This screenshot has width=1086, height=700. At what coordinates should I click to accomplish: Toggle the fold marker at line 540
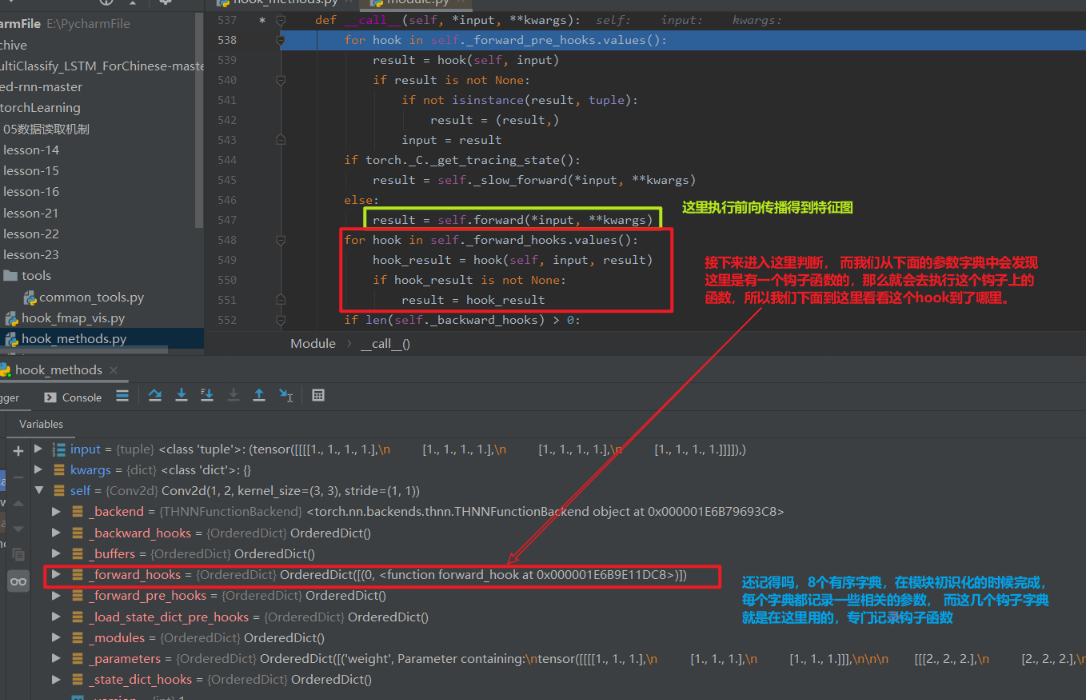(281, 80)
